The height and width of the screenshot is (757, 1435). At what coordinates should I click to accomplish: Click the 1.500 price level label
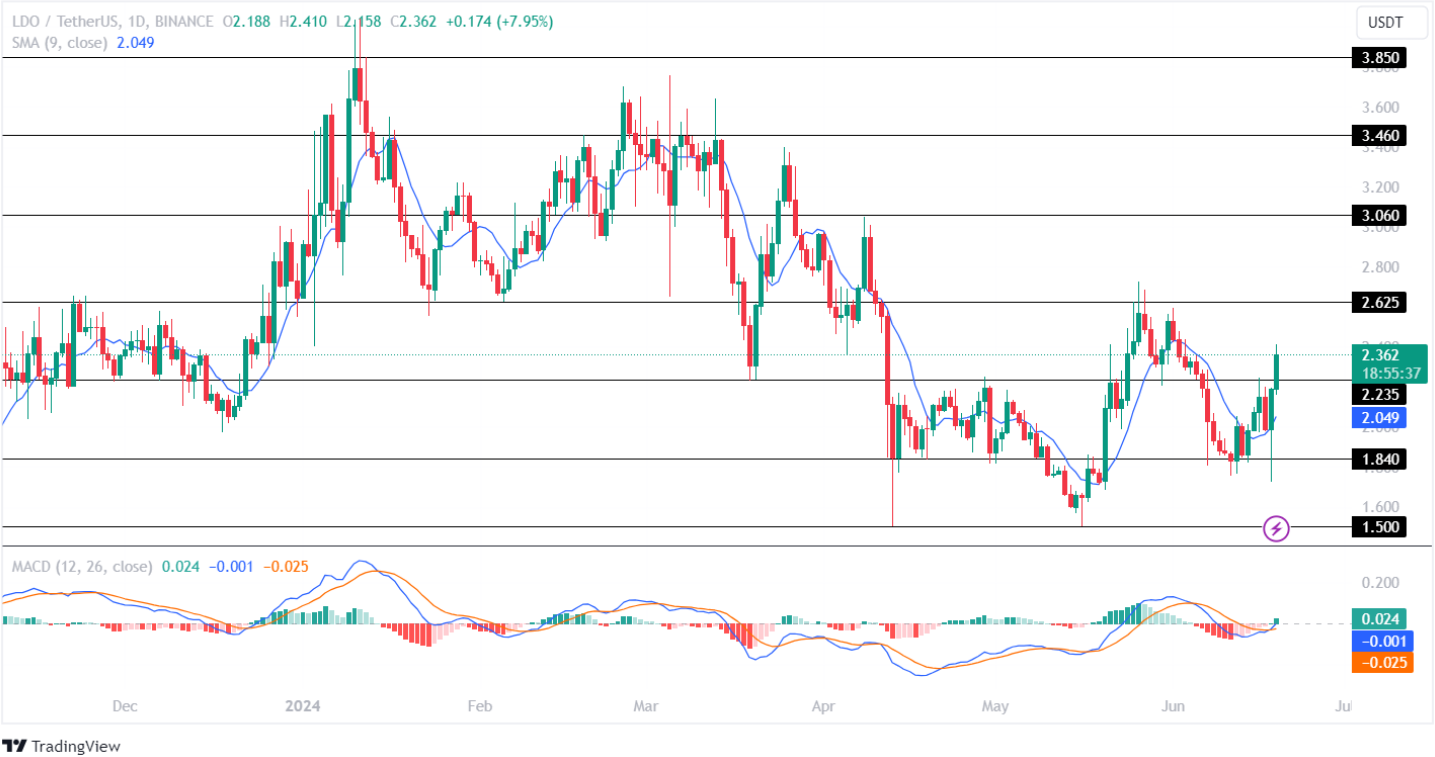(1380, 527)
